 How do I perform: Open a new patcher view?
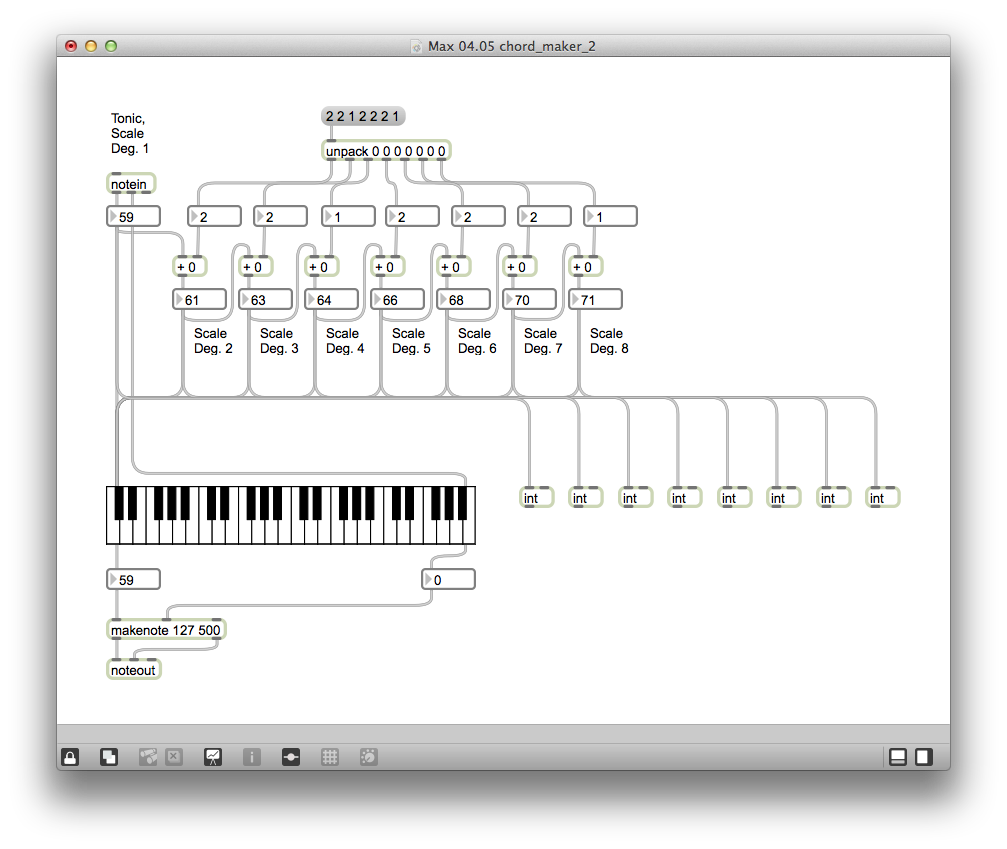109,757
